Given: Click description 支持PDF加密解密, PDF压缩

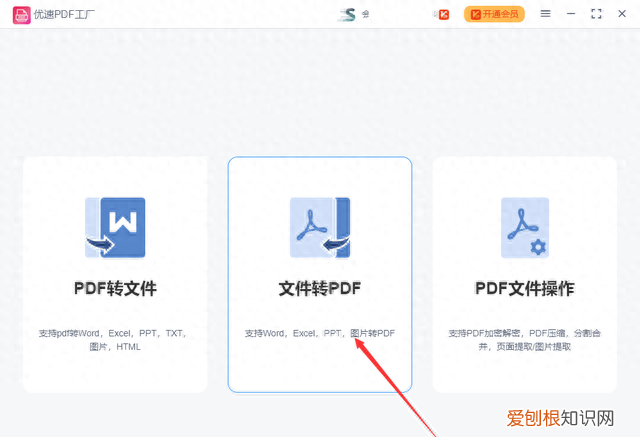Looking at the screenshot, I should (525, 340).
